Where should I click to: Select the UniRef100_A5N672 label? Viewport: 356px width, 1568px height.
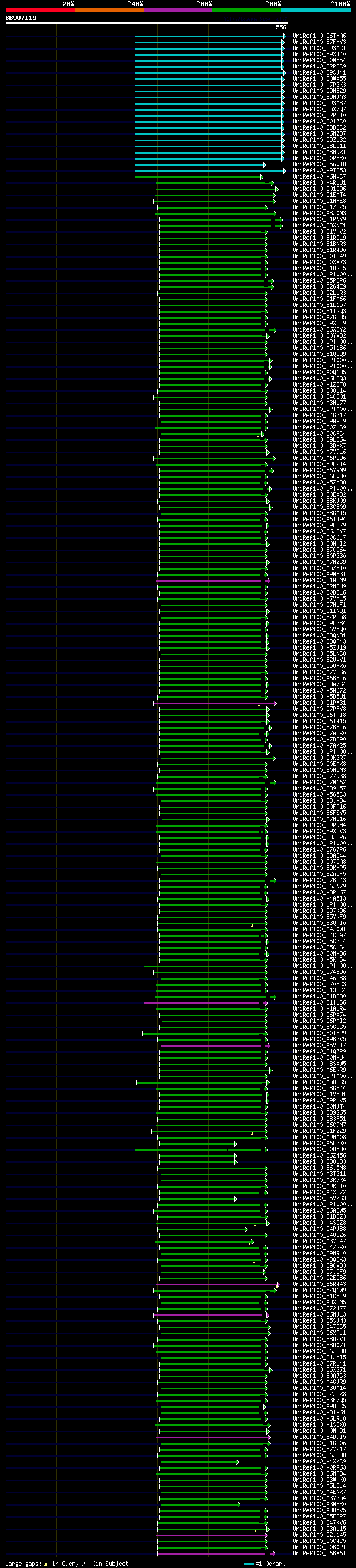click(x=319, y=691)
